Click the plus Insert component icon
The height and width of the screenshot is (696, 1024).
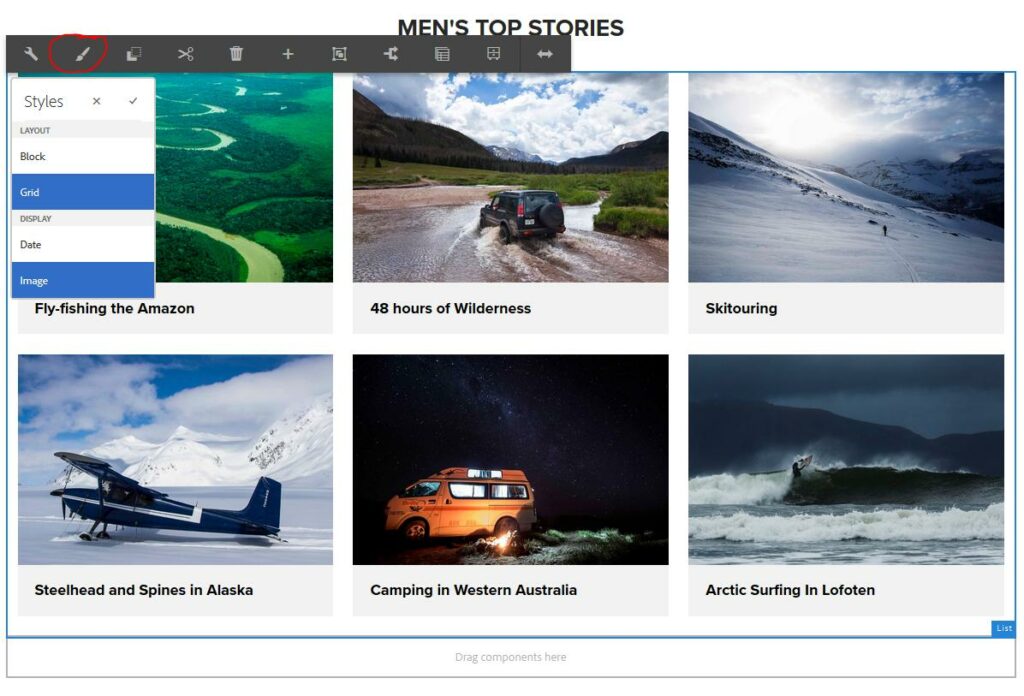coord(287,54)
